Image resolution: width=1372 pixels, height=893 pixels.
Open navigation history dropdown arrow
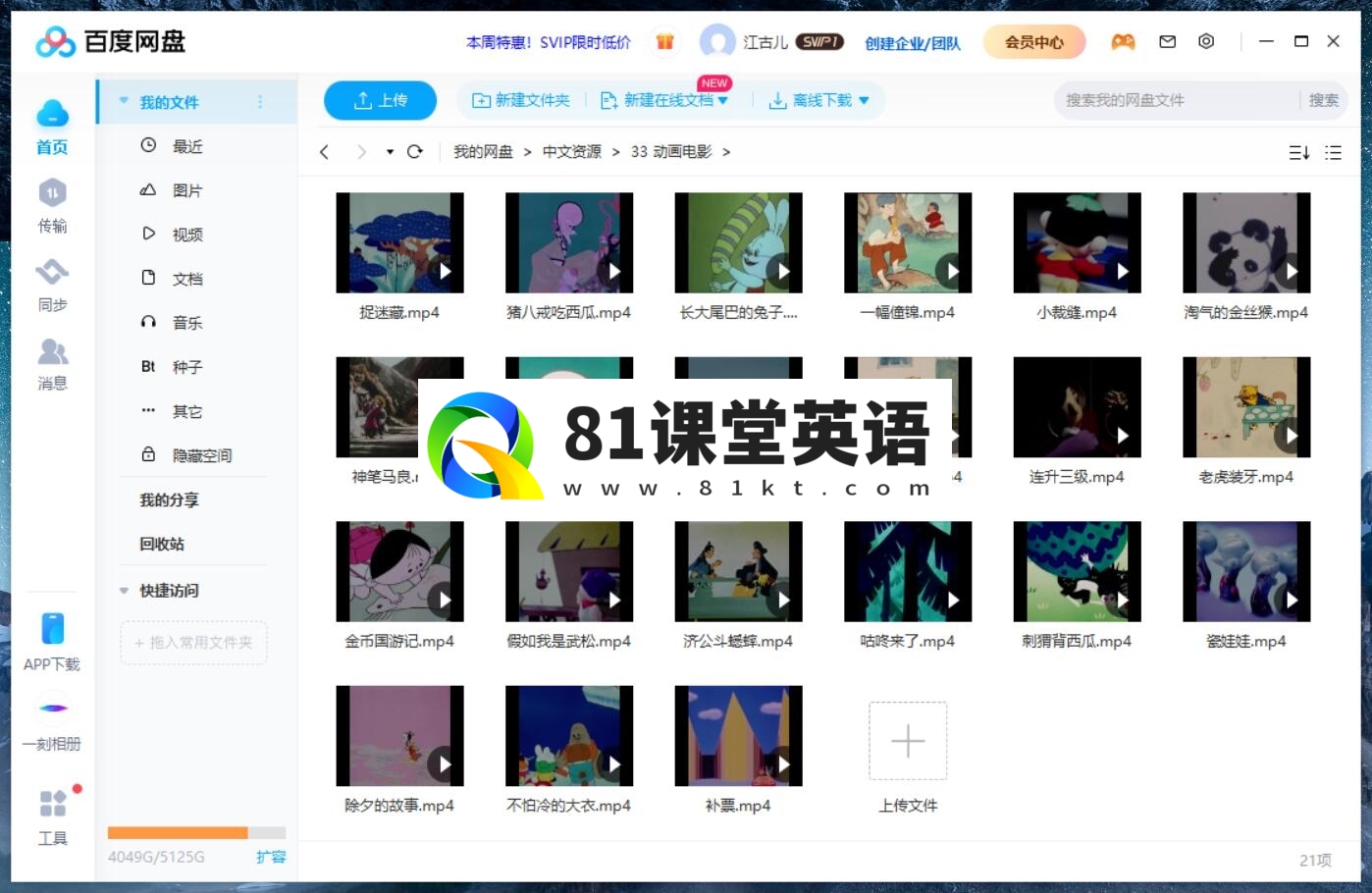pyautogui.click(x=390, y=152)
